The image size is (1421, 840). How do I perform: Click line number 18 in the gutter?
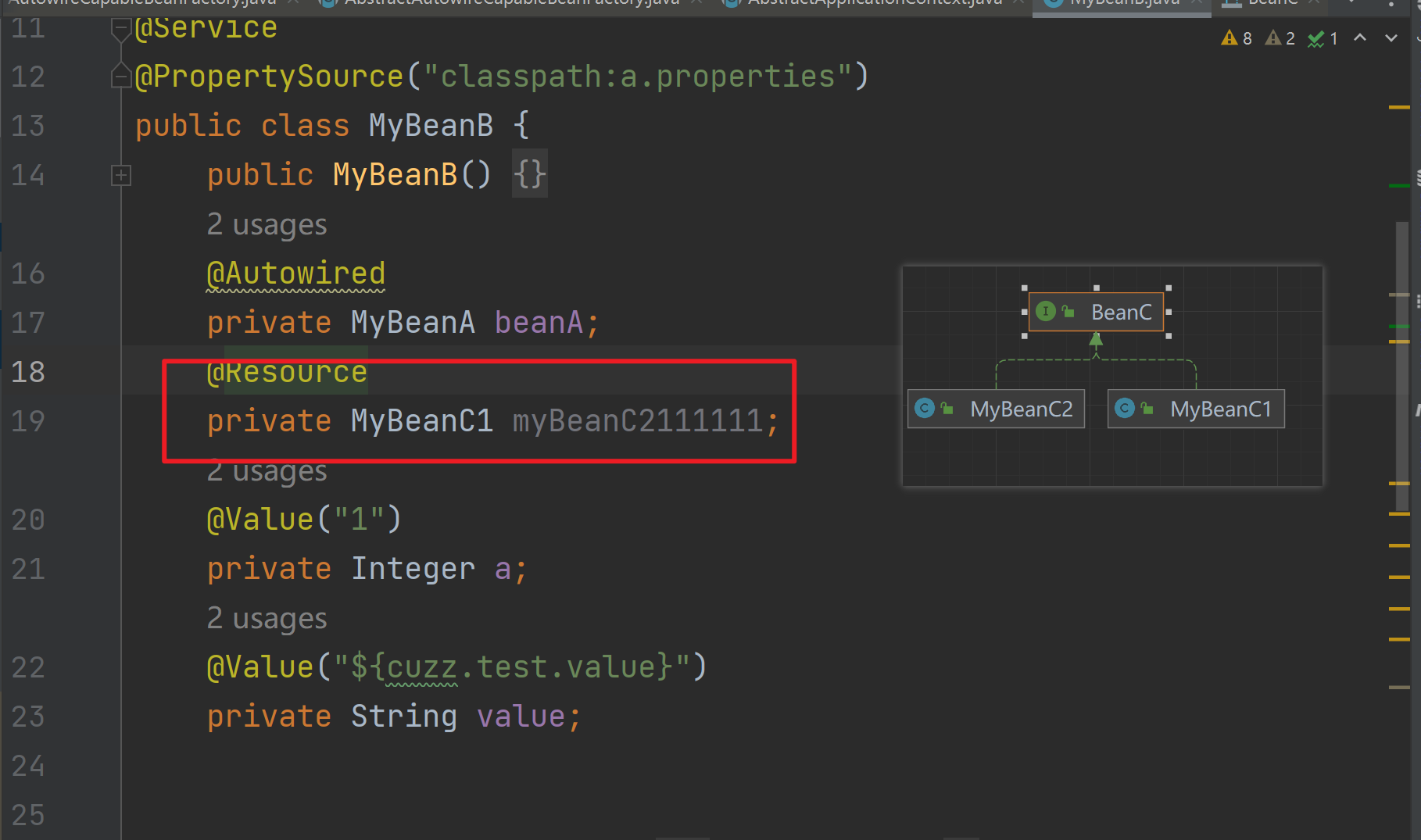click(28, 373)
